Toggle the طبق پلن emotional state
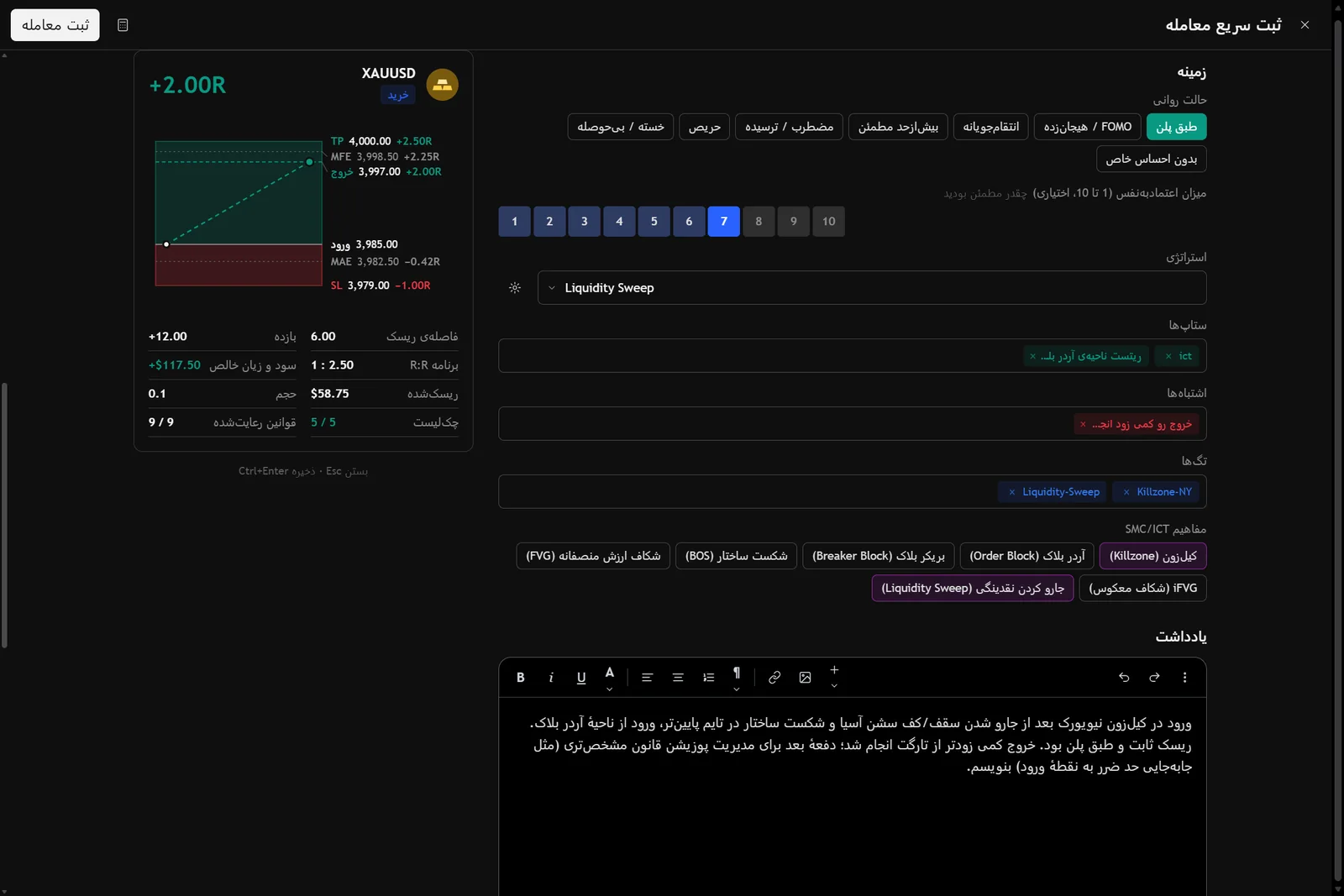Image resolution: width=1344 pixels, height=896 pixels. [1176, 127]
